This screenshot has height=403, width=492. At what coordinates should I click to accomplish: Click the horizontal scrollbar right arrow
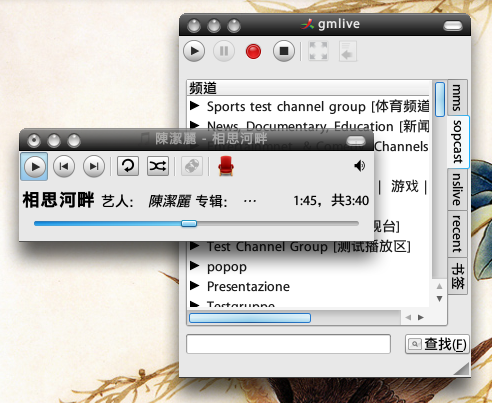pos(421,317)
